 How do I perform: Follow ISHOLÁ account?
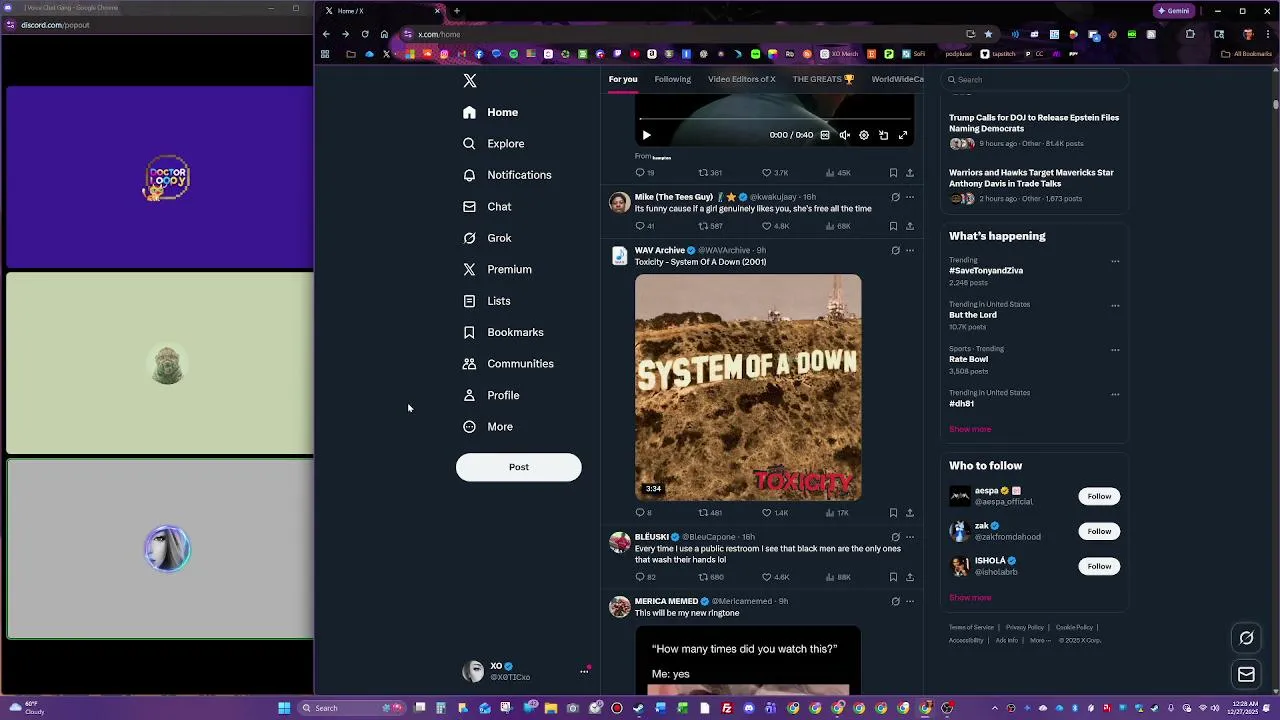(x=1099, y=566)
